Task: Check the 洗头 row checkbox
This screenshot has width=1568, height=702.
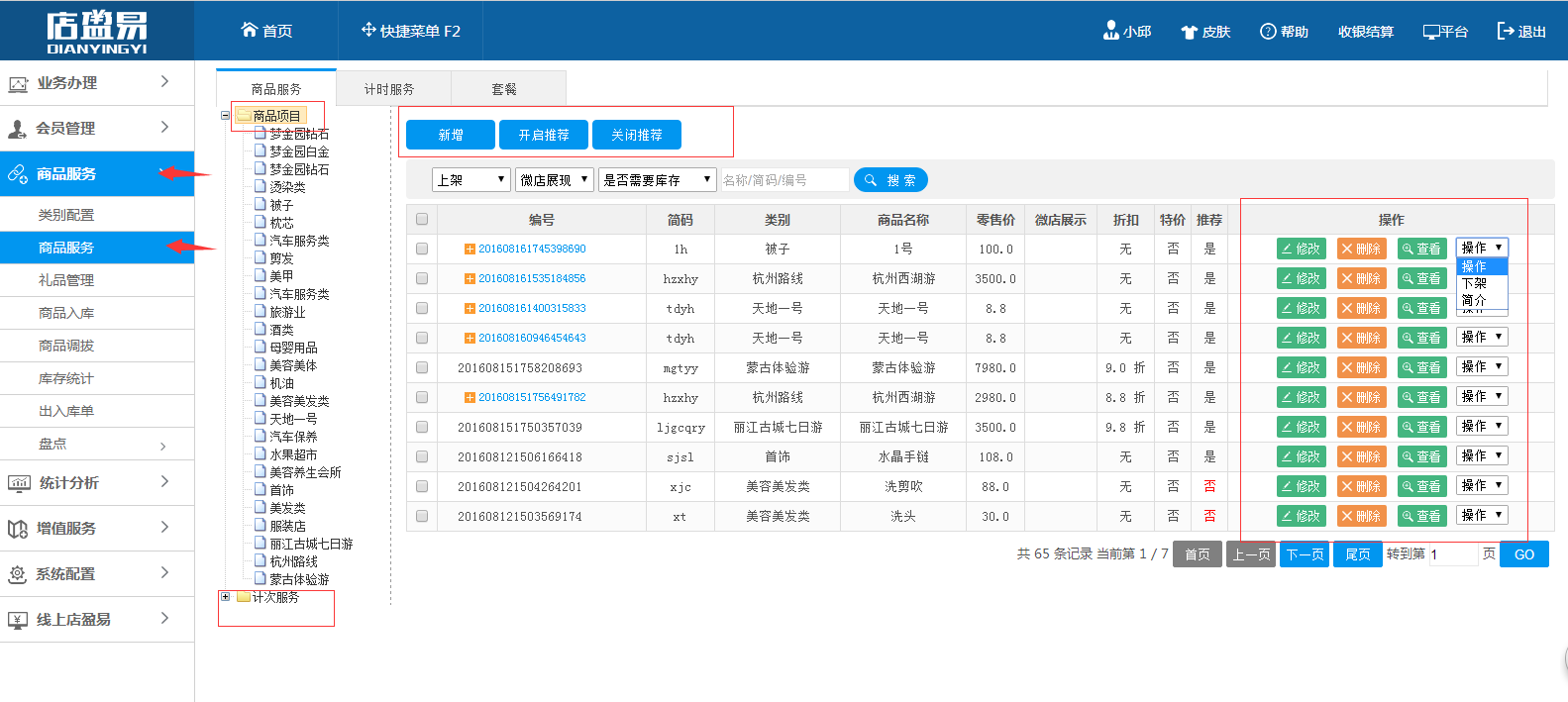Action: [x=422, y=516]
